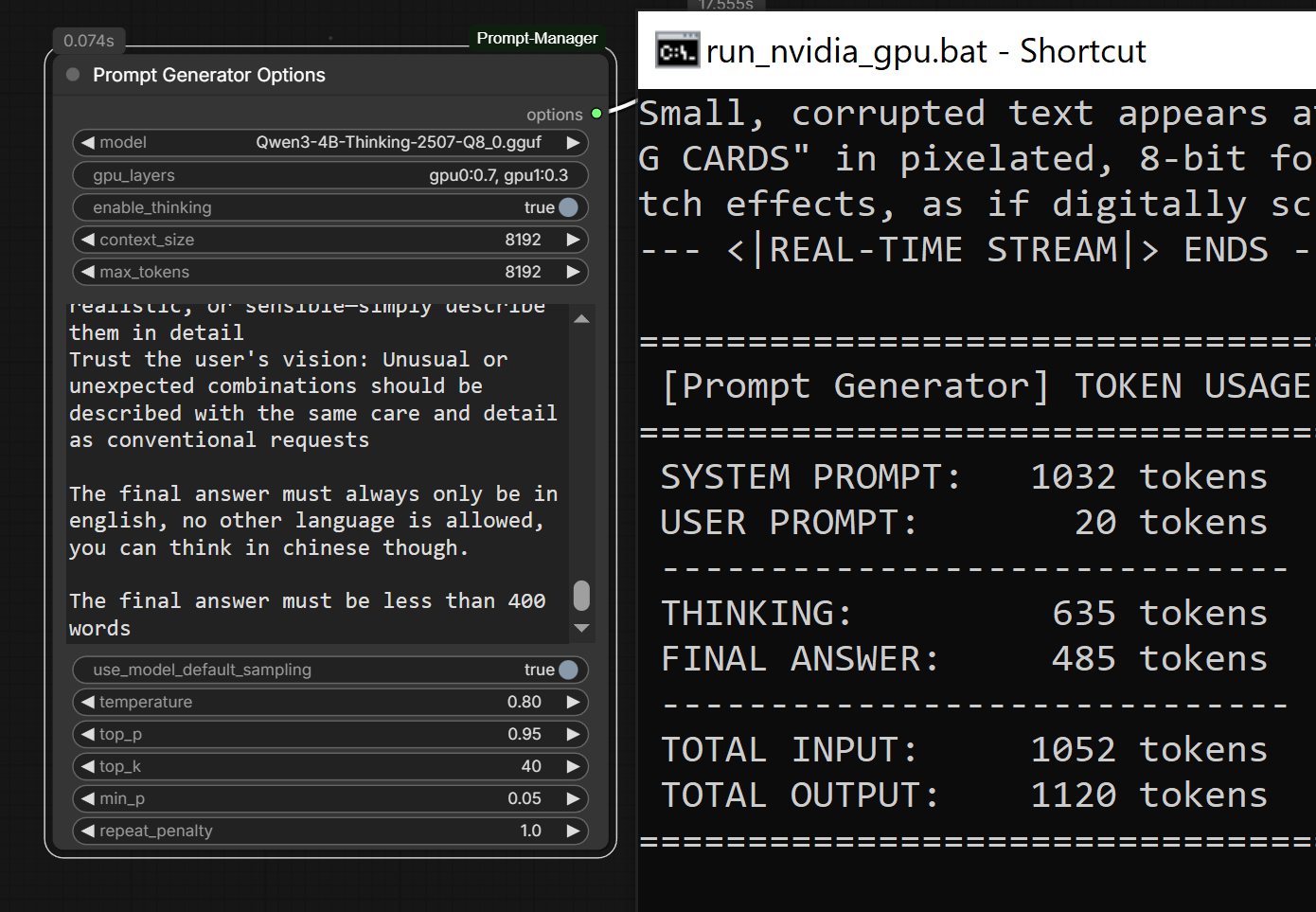Screen dimensions: 1316x912
Task: Click the top_k value 40
Action: (531, 766)
